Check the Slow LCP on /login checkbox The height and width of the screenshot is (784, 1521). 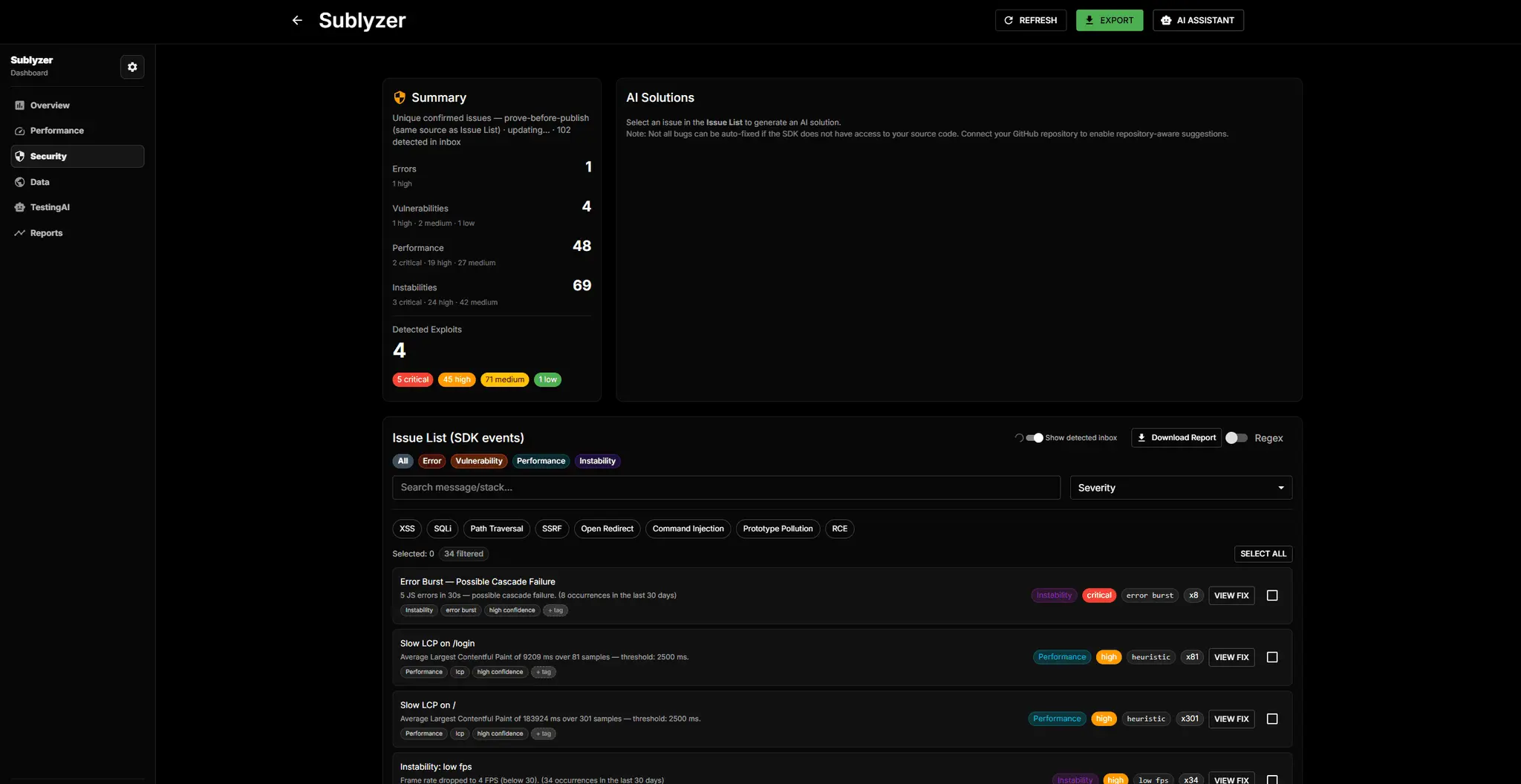click(x=1272, y=657)
